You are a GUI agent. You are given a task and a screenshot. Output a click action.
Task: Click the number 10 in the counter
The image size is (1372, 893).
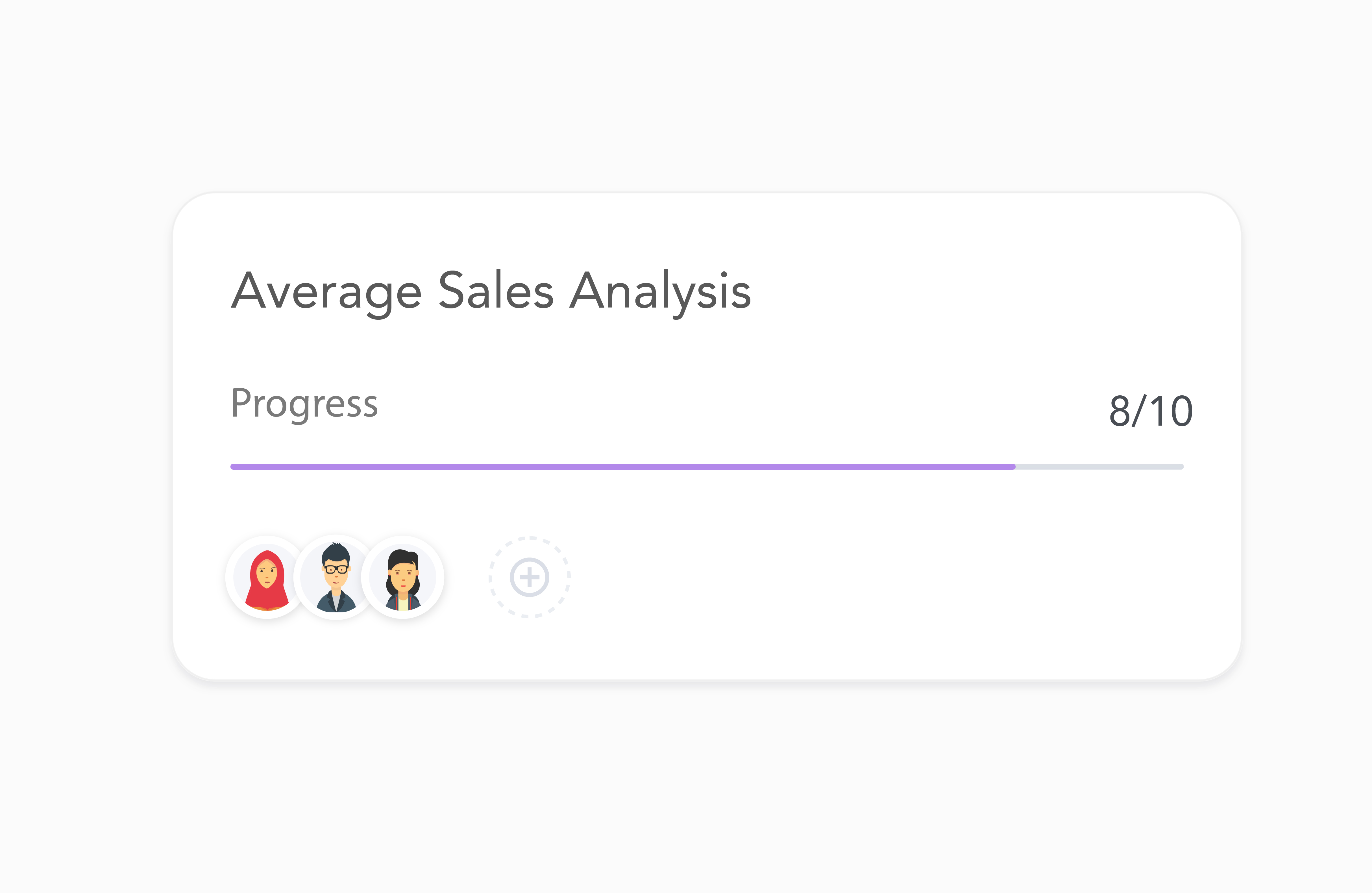coord(1171,411)
